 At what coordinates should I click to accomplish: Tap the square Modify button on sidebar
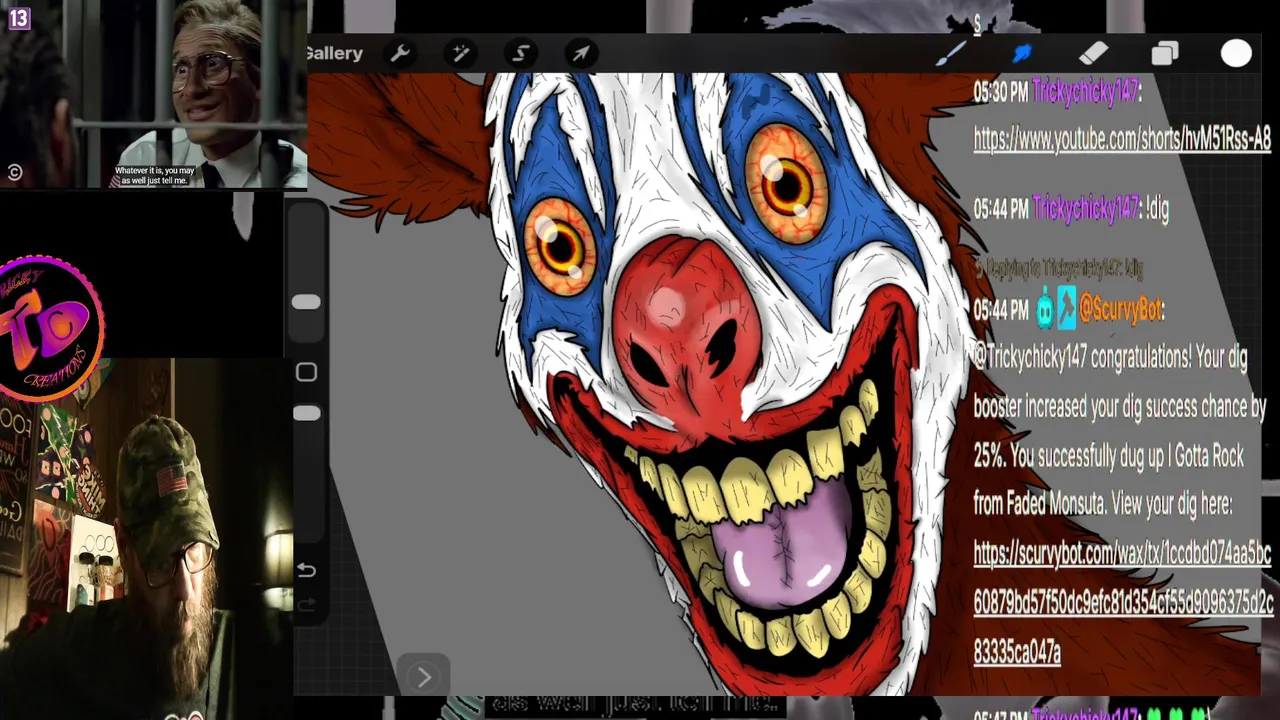[306, 372]
